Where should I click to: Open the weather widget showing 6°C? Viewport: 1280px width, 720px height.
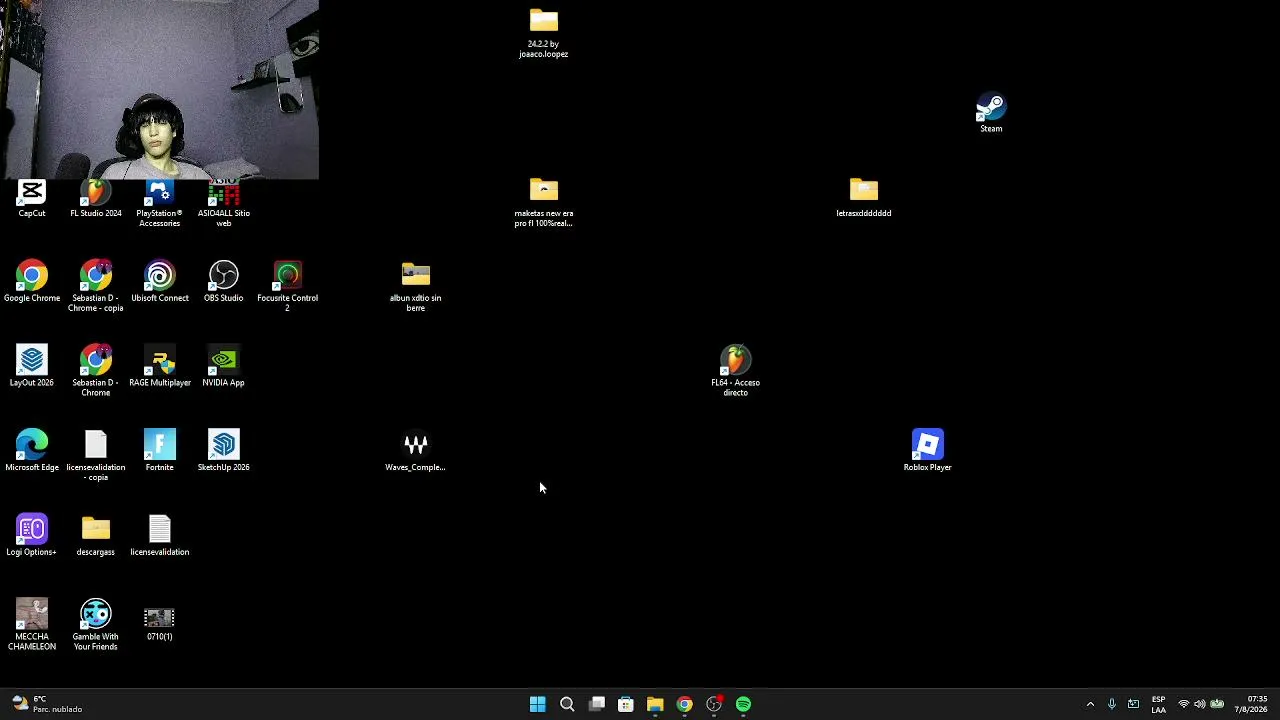coord(48,704)
